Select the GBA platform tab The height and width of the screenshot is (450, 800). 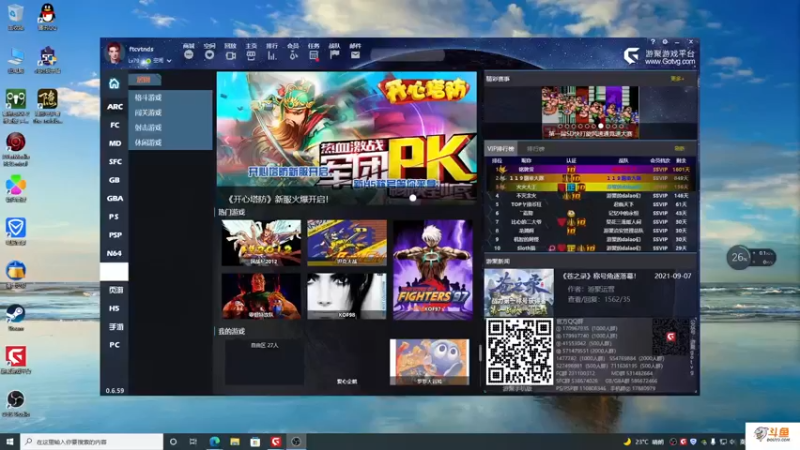click(114, 198)
